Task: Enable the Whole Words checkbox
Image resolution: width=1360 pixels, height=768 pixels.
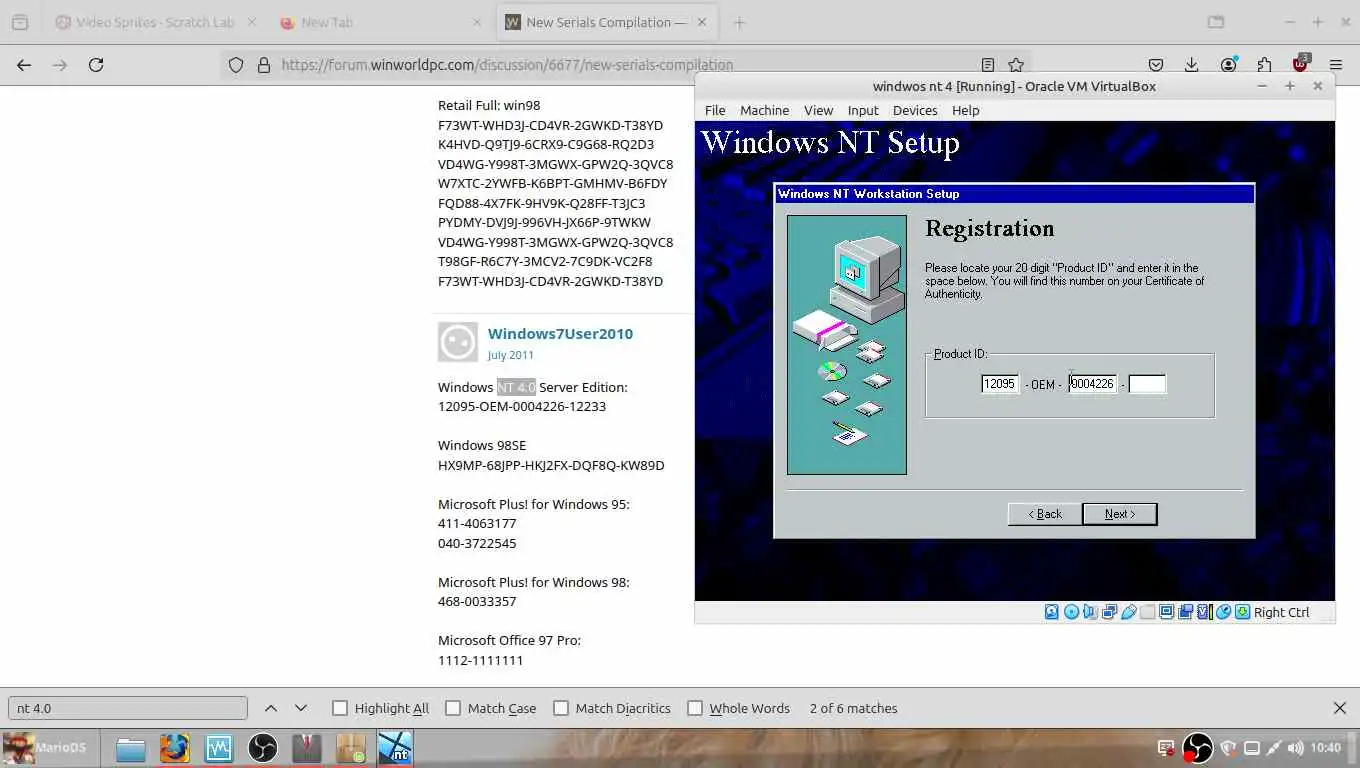Action: pyautogui.click(x=695, y=708)
